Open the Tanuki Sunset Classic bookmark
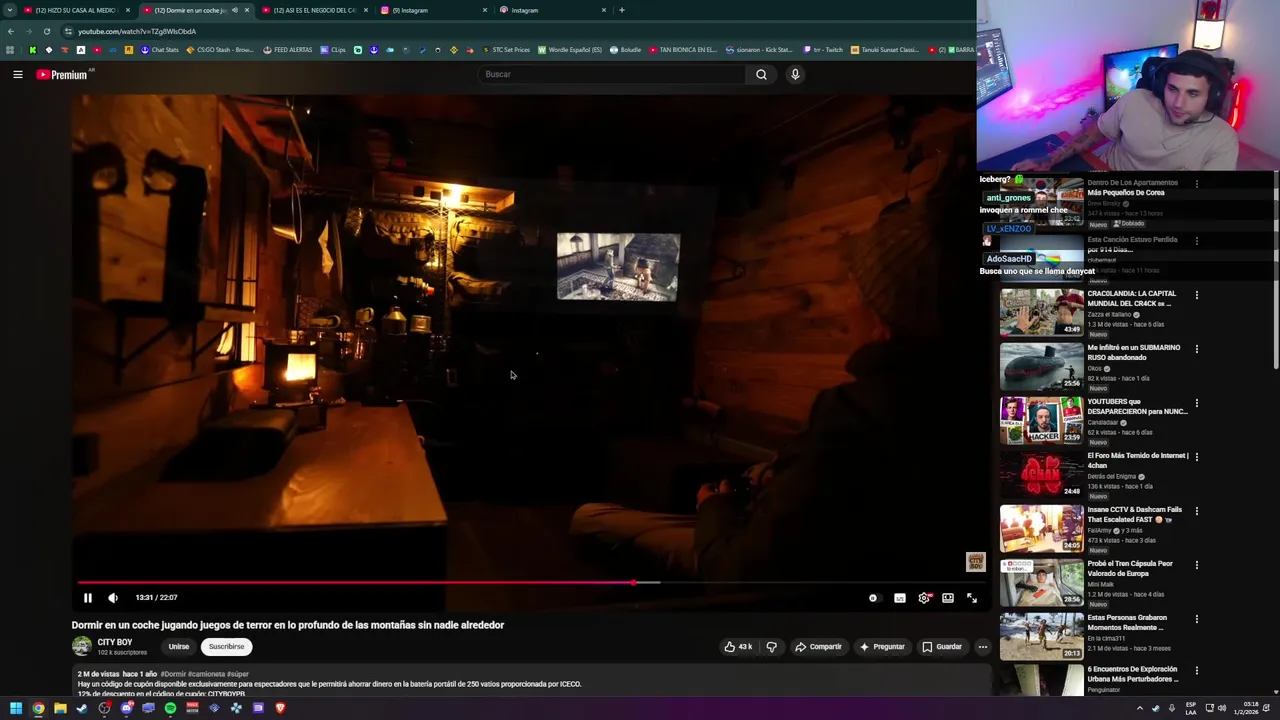Screen dimensions: 1280x720 (885, 50)
